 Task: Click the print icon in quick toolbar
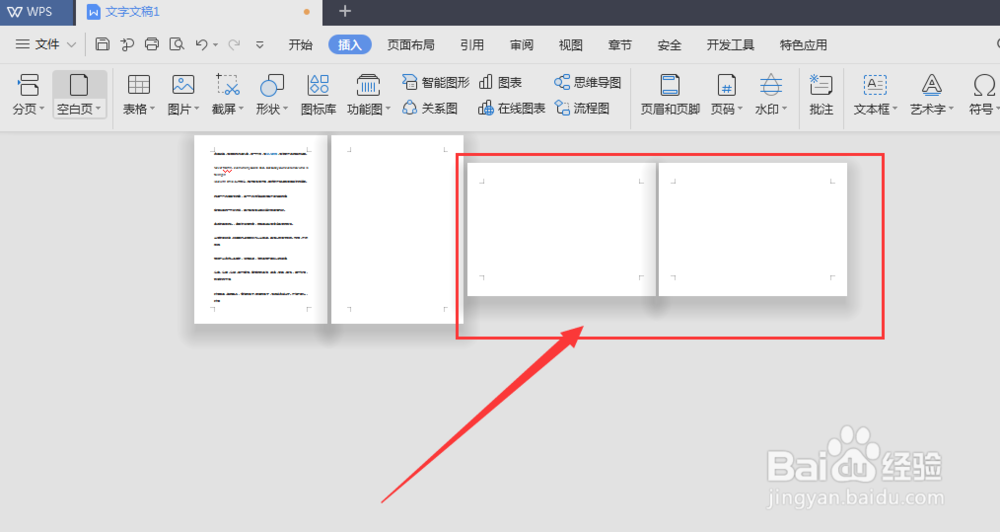152,44
